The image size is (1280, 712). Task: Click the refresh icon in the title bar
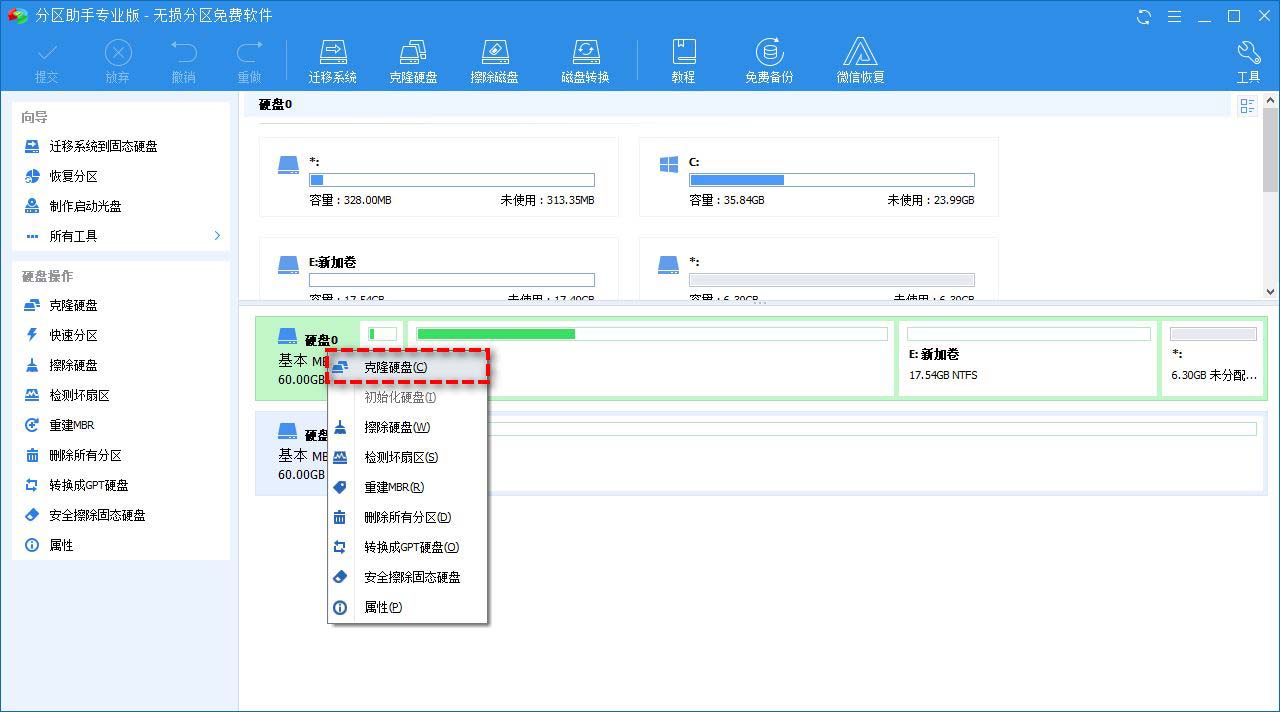pos(1143,16)
